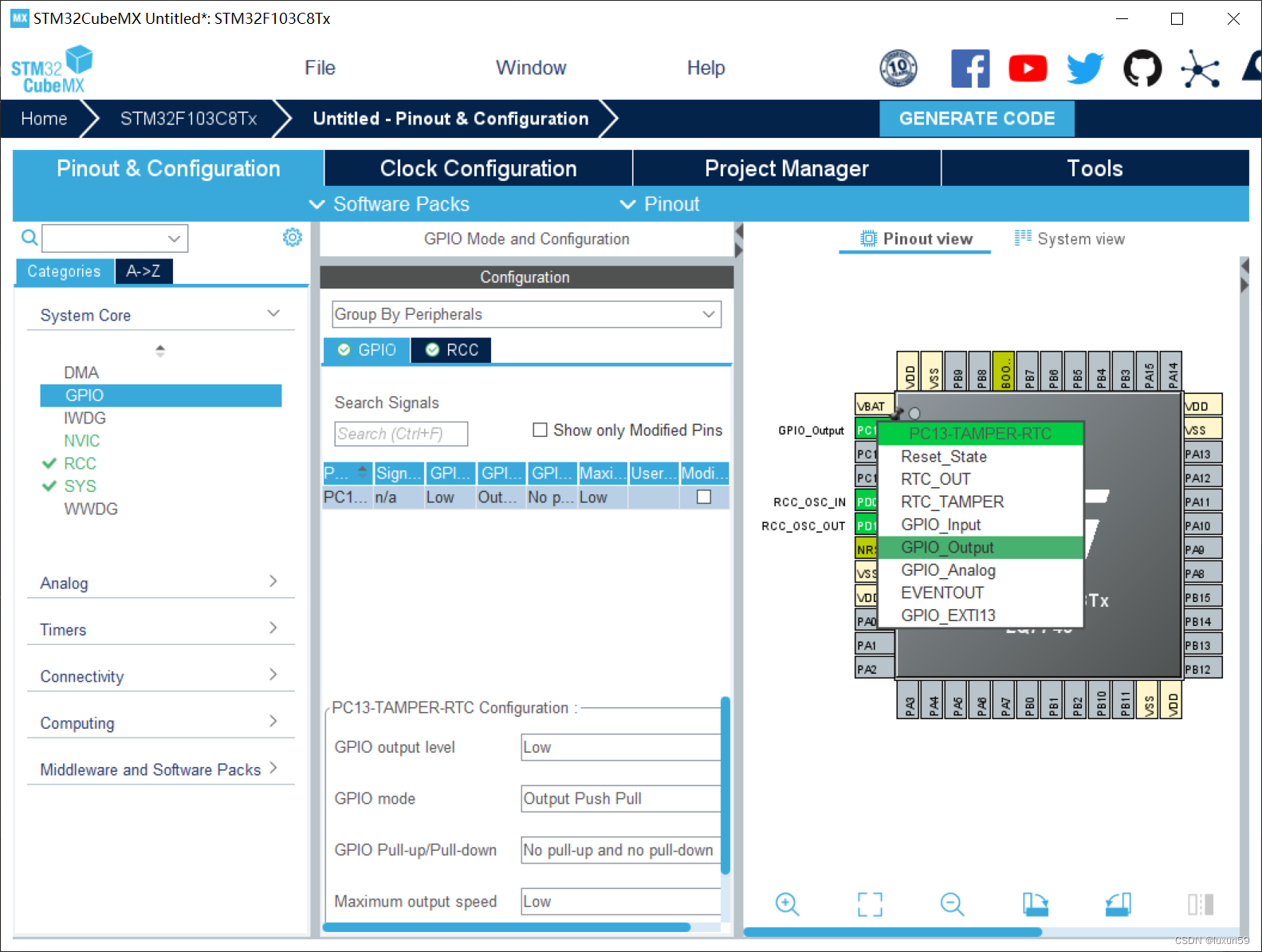Open the Window menu
Screen dimensions: 1262x952
(531, 68)
